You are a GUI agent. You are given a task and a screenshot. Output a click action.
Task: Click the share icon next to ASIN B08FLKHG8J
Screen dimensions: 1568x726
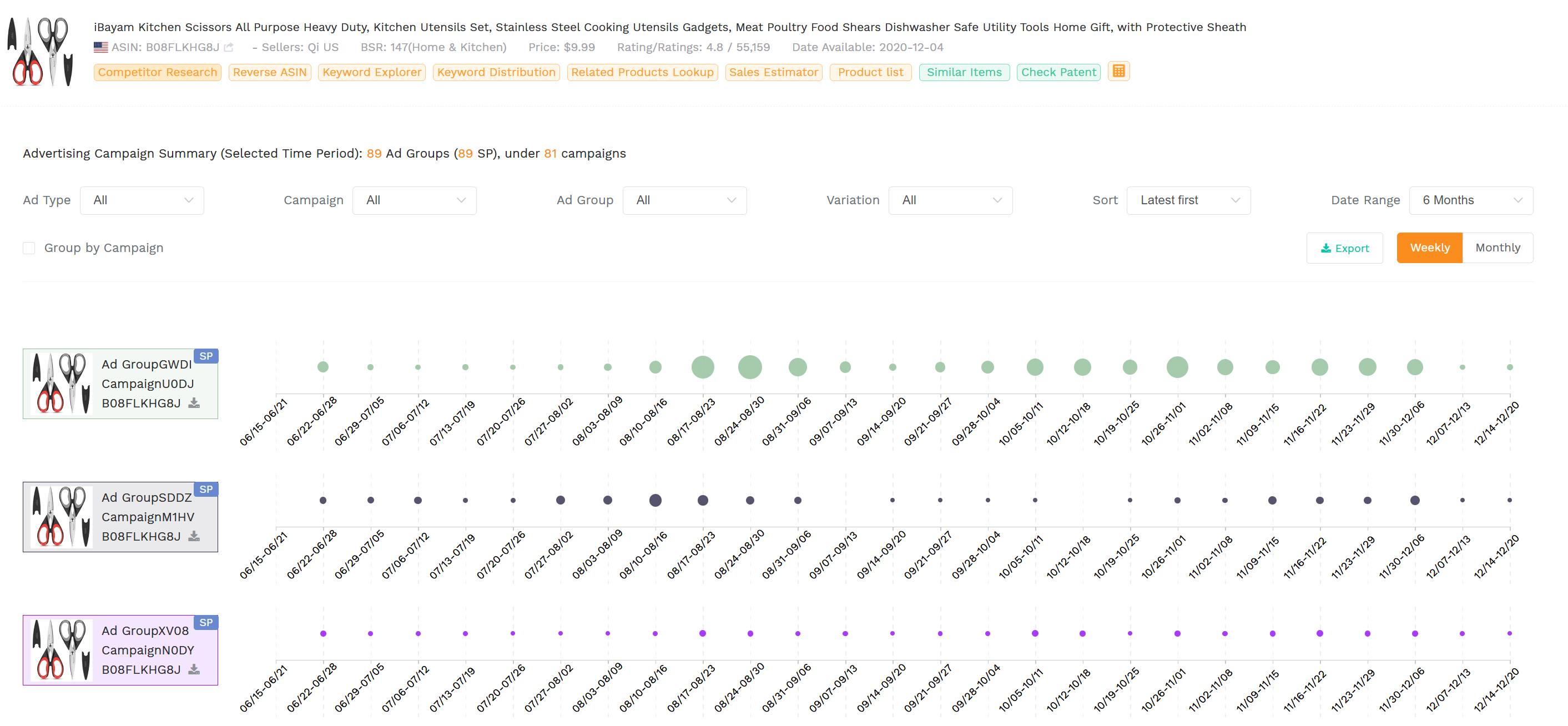pyautogui.click(x=228, y=47)
